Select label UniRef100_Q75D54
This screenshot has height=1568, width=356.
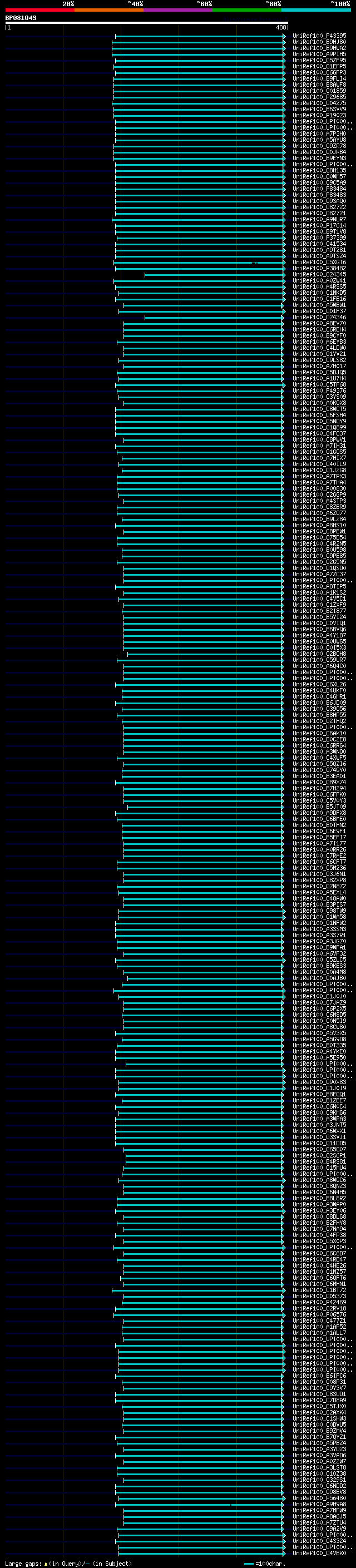(x=319, y=537)
